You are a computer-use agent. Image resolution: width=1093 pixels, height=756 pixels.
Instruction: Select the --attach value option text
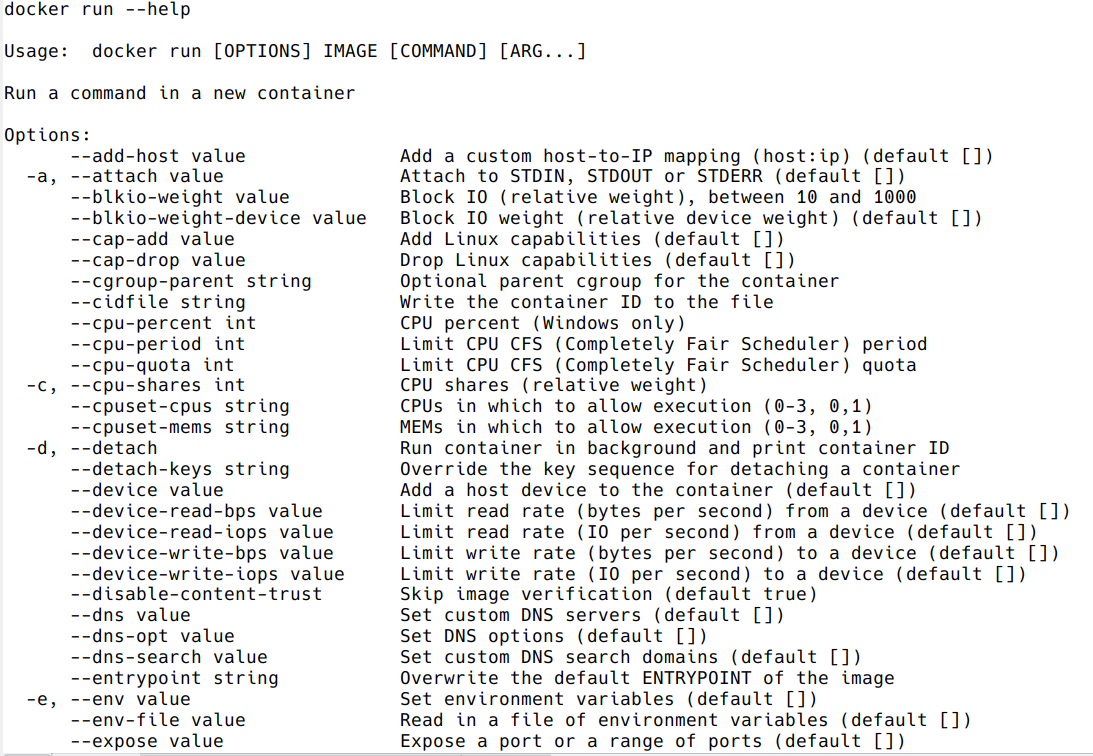click(x=146, y=177)
